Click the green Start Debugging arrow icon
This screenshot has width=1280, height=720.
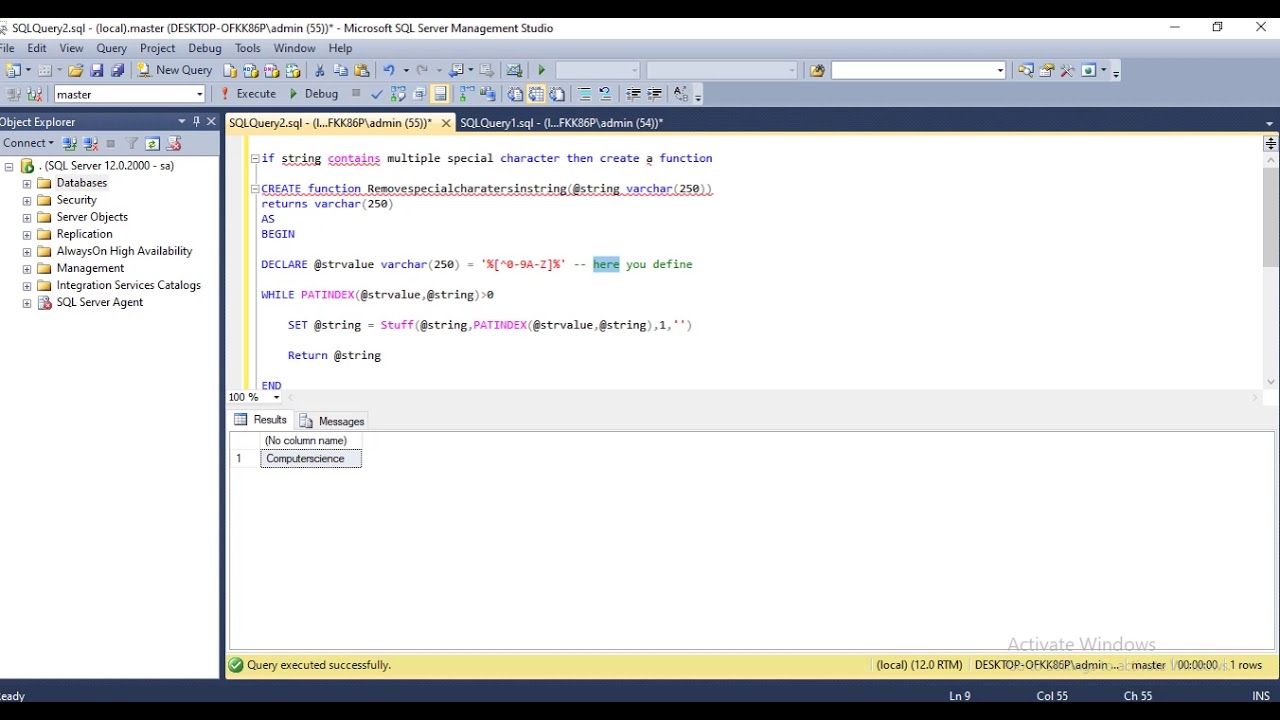coord(541,70)
